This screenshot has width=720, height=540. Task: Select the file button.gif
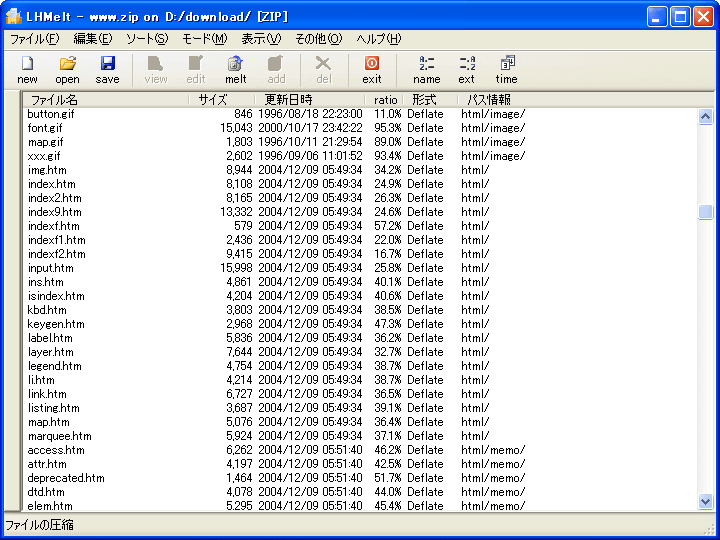coord(51,114)
